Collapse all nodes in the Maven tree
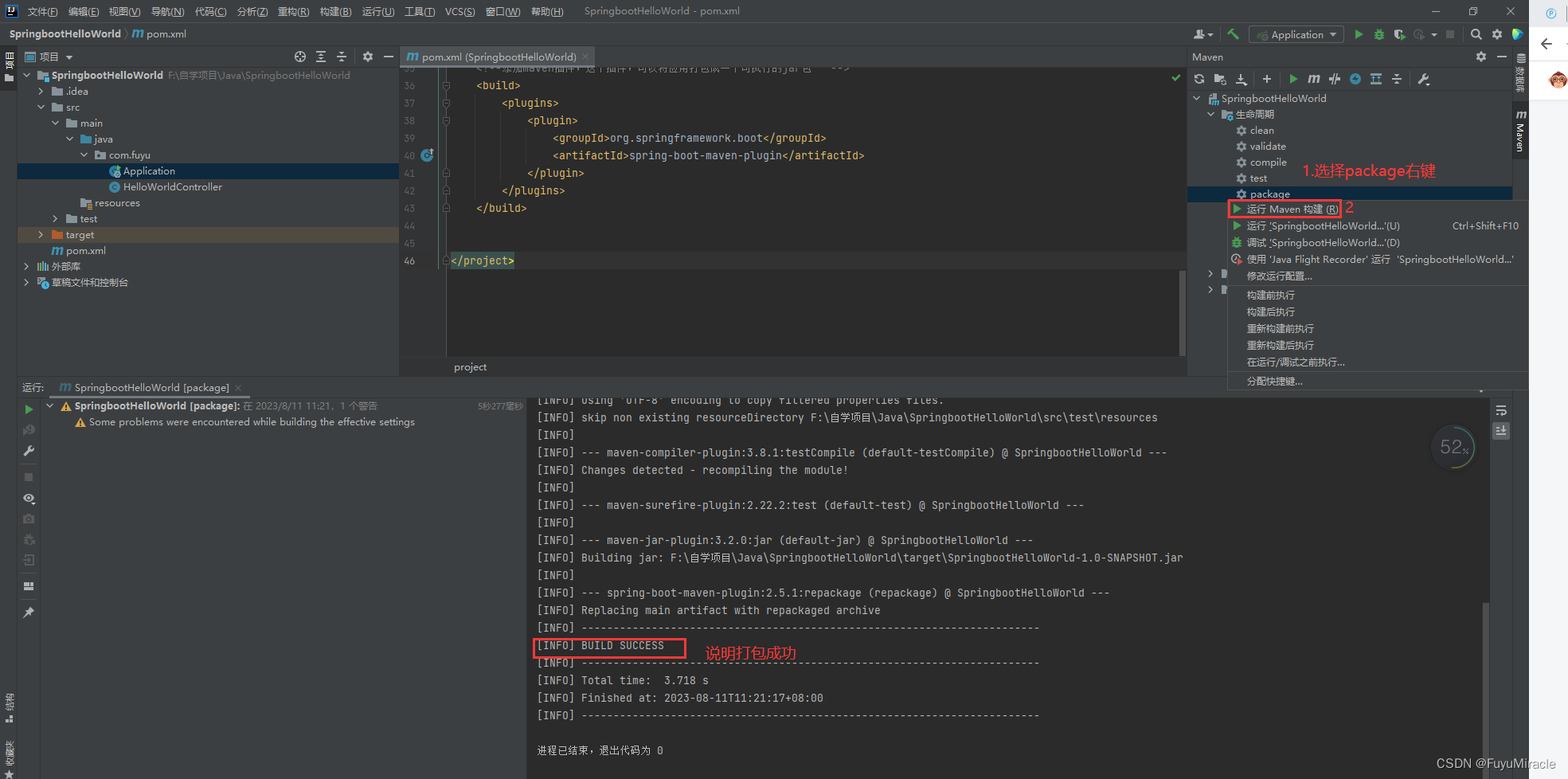This screenshot has height=779, width=1568. [1397, 79]
